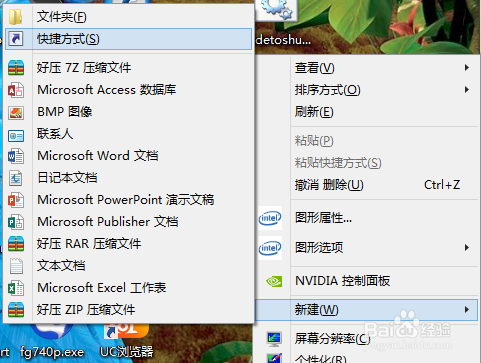Choose 联系人 from the New submenu

(x=128, y=134)
